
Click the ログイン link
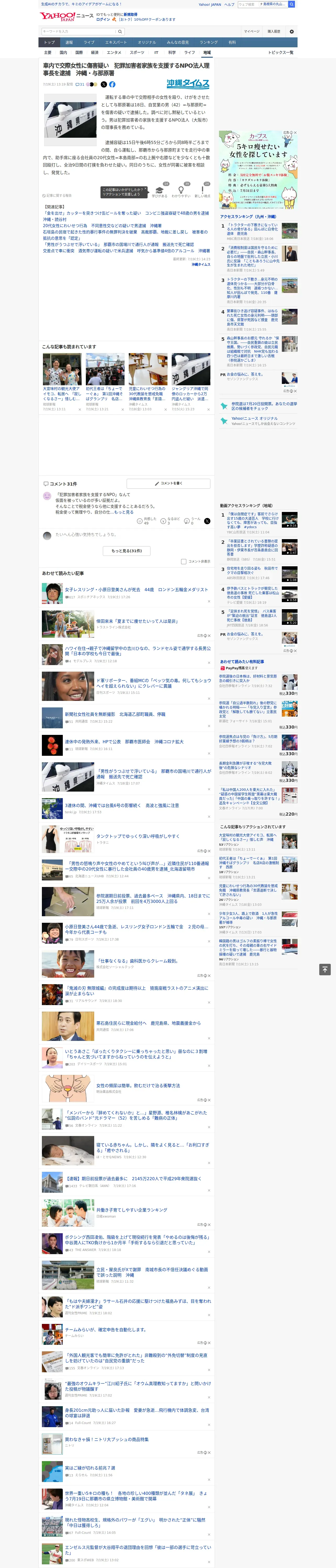click(103, 20)
